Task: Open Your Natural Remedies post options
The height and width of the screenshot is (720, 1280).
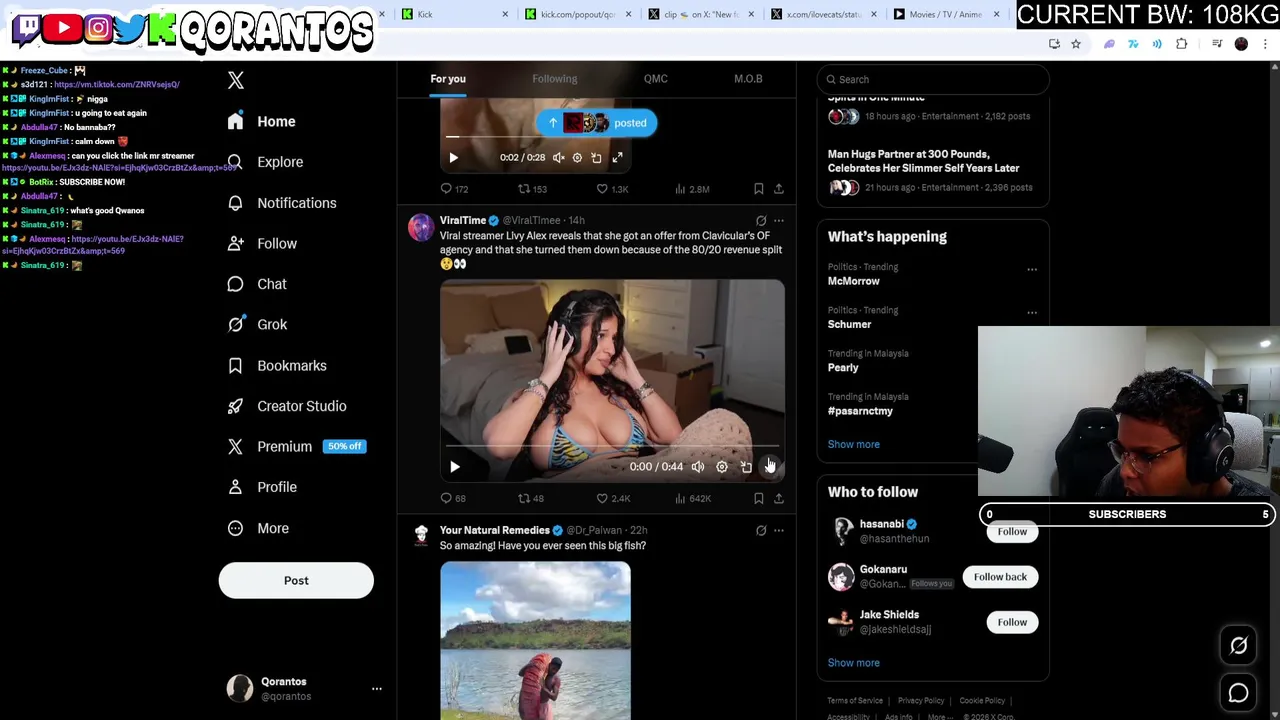Action: tap(779, 531)
